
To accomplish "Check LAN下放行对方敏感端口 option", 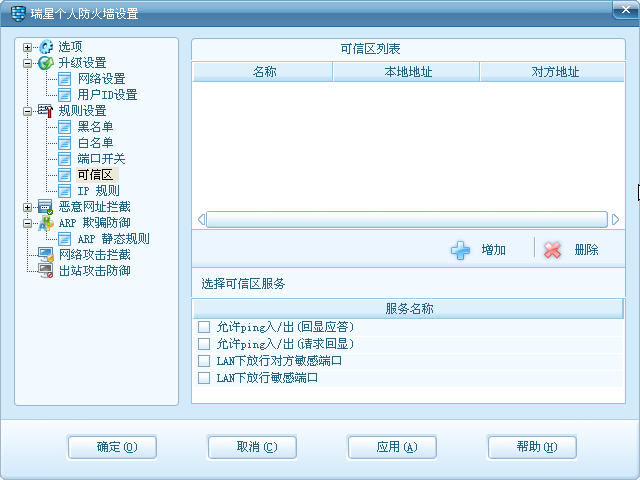I will click(x=204, y=361).
